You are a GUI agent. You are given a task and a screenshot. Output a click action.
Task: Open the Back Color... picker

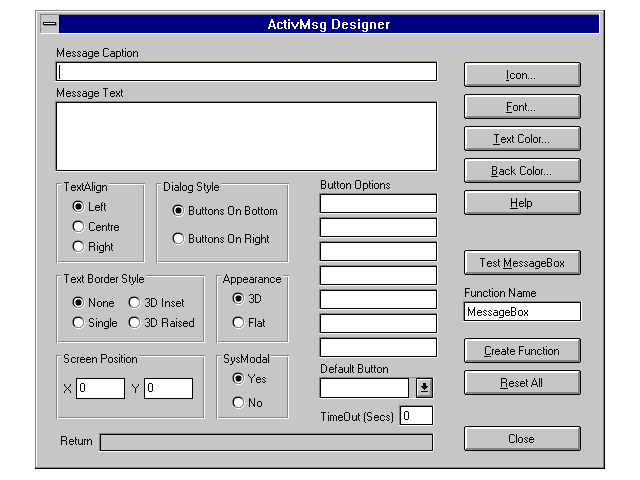click(521, 171)
